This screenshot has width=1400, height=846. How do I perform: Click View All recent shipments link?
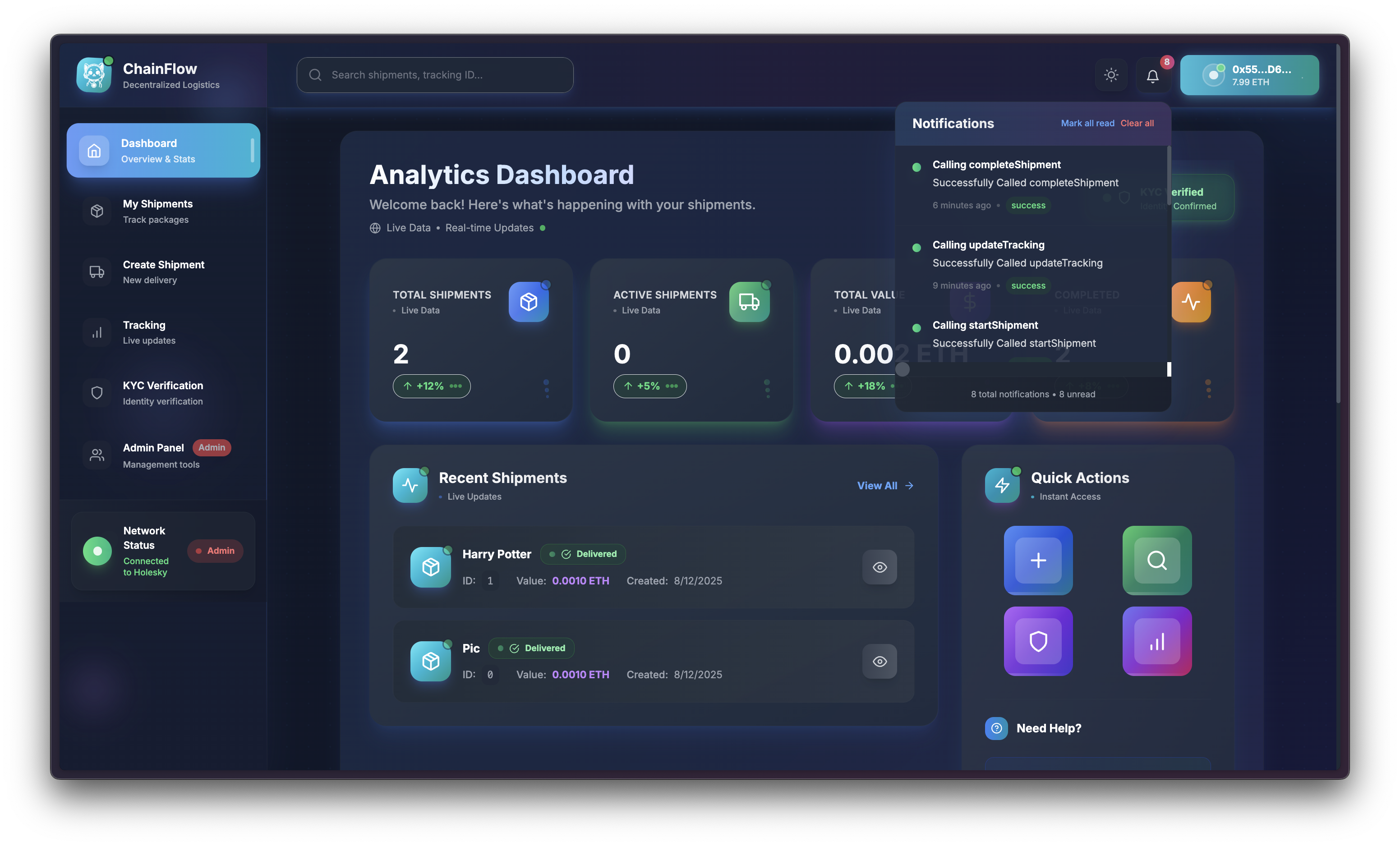(x=884, y=486)
